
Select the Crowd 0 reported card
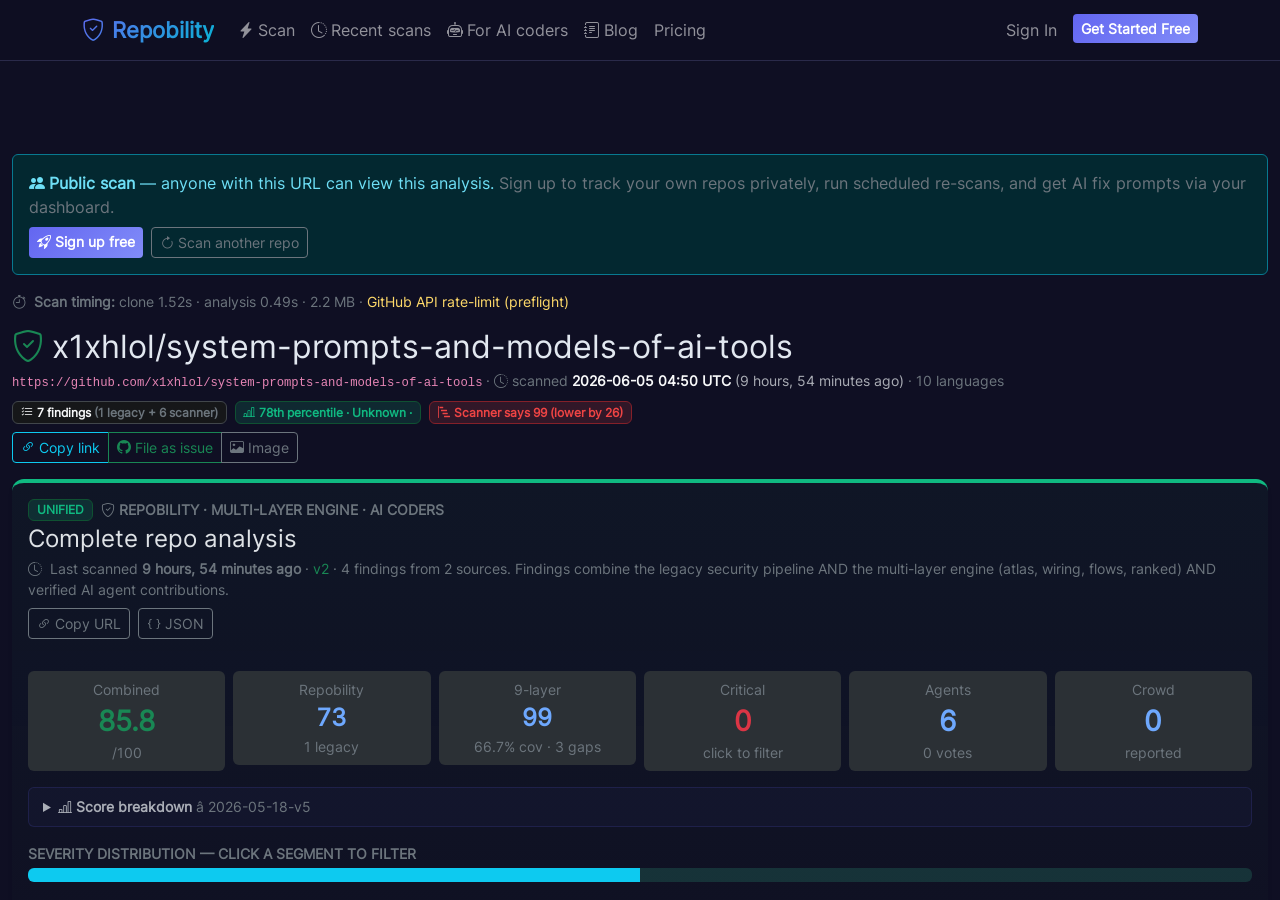click(1153, 721)
